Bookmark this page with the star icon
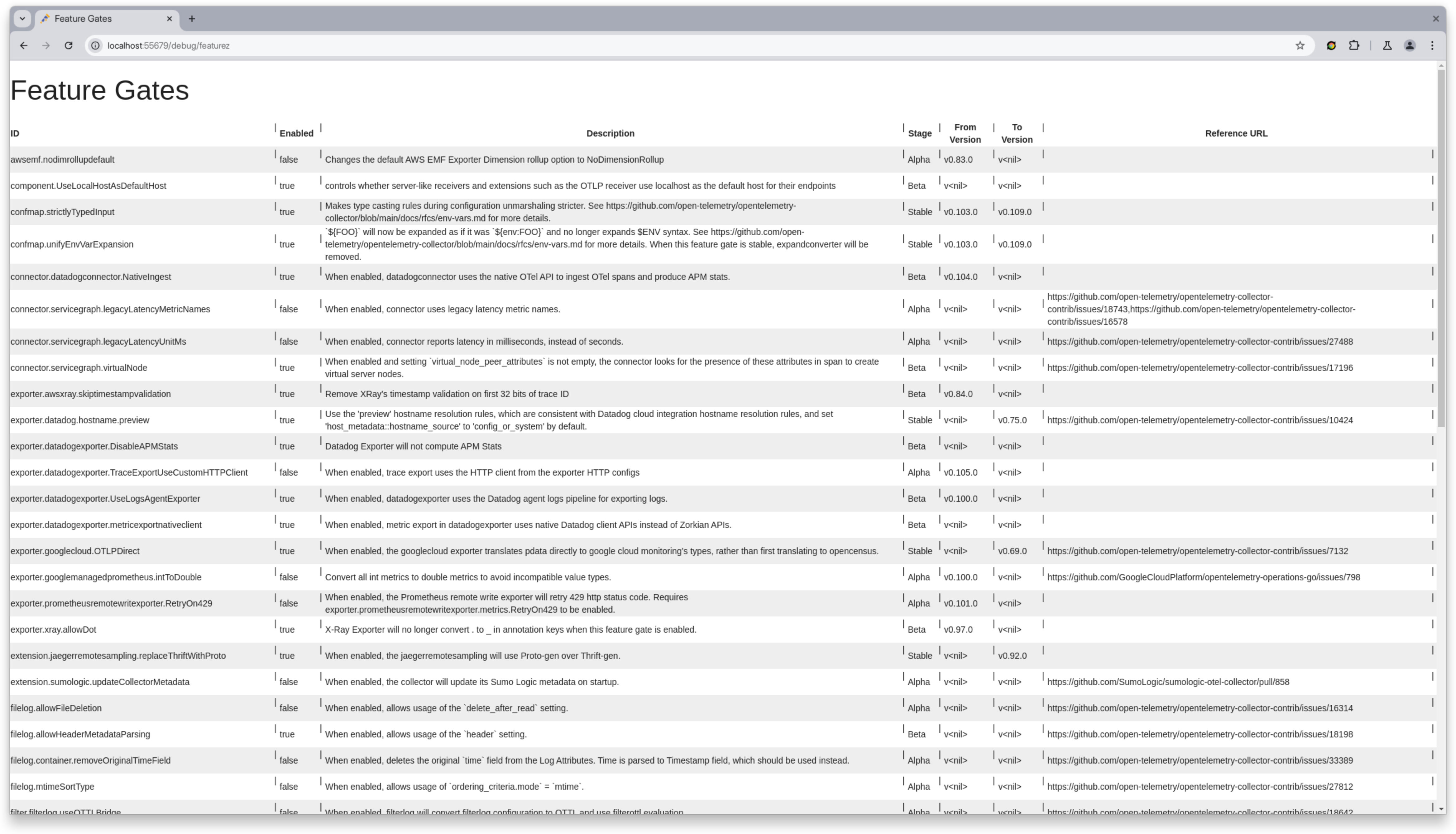This screenshot has width=1456, height=834. tap(1300, 46)
